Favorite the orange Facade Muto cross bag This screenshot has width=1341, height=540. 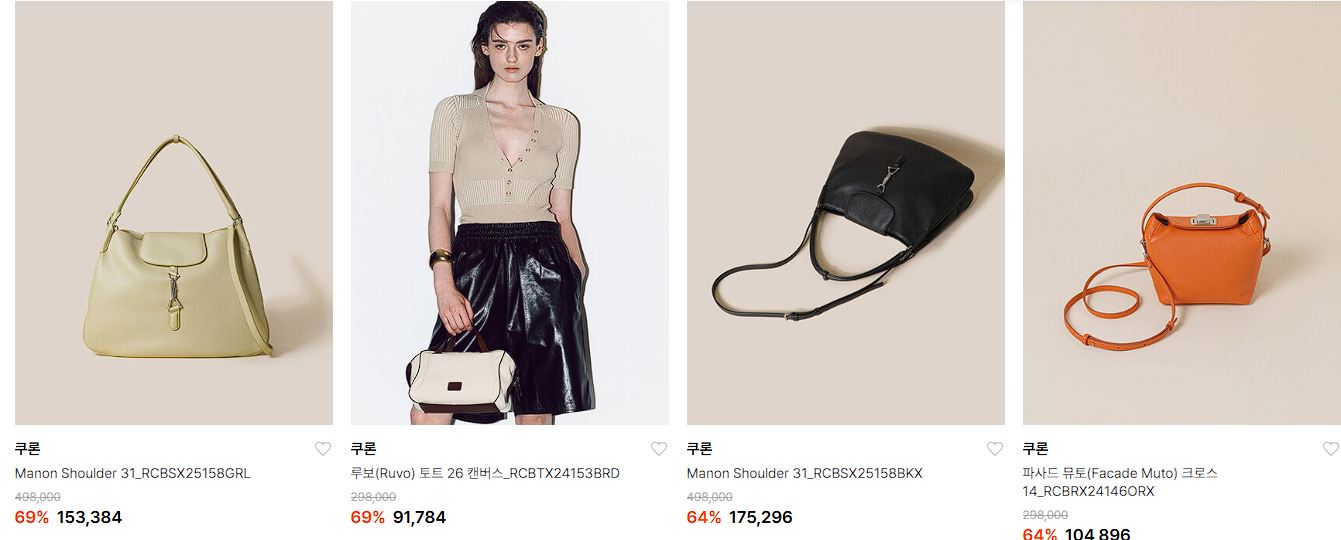(x=1331, y=449)
